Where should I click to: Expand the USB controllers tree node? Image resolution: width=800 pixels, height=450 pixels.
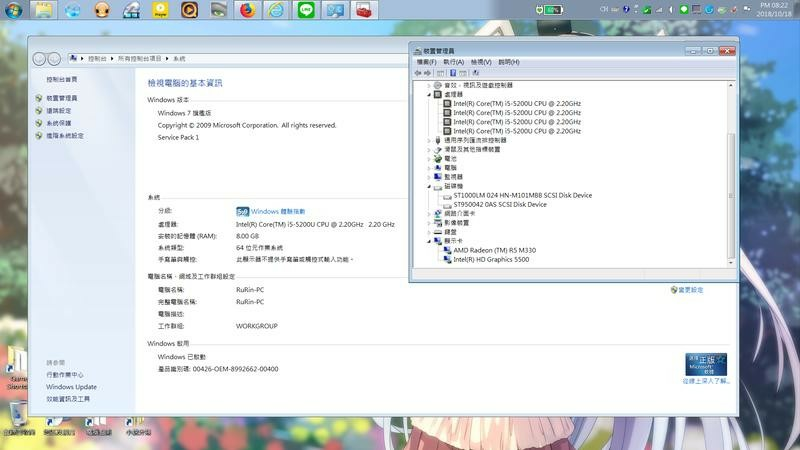click(429, 140)
